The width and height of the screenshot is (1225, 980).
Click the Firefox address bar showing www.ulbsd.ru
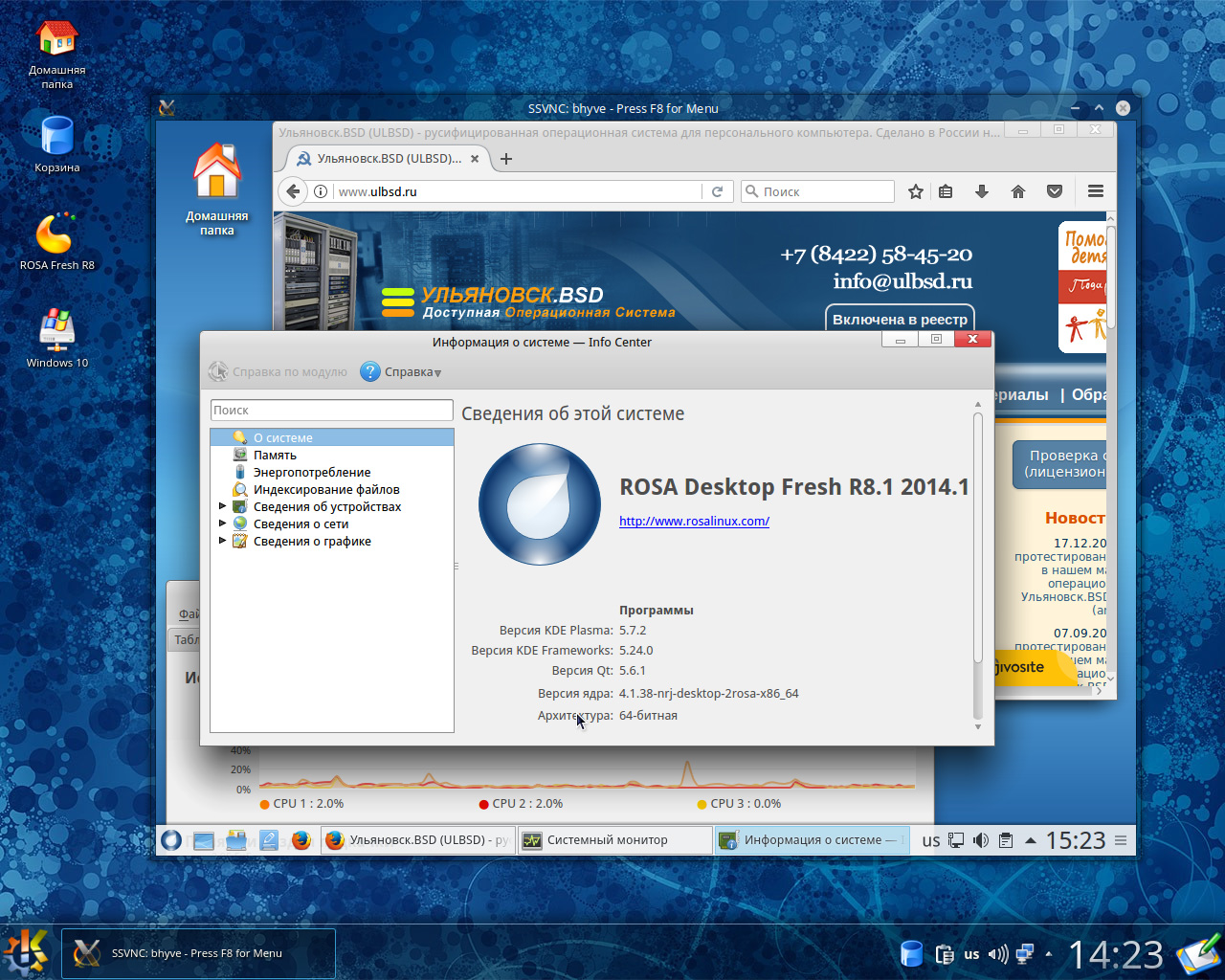517,191
